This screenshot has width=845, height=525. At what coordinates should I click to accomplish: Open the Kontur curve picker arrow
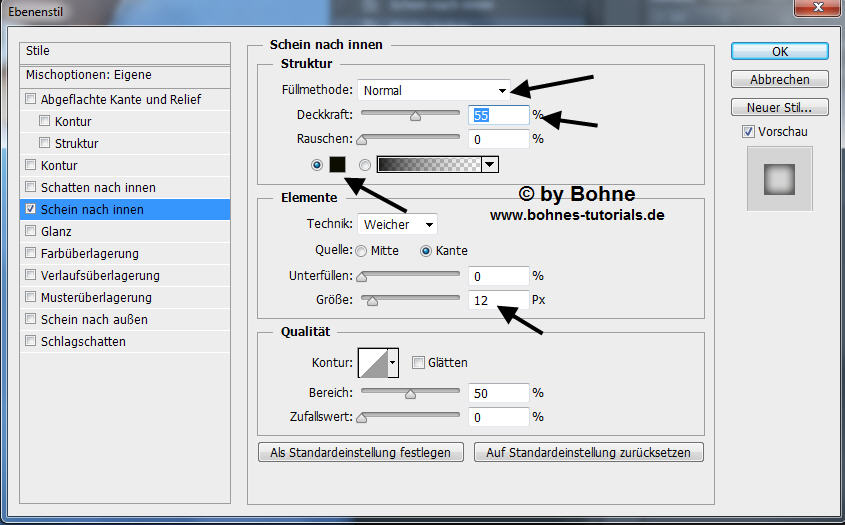click(393, 363)
